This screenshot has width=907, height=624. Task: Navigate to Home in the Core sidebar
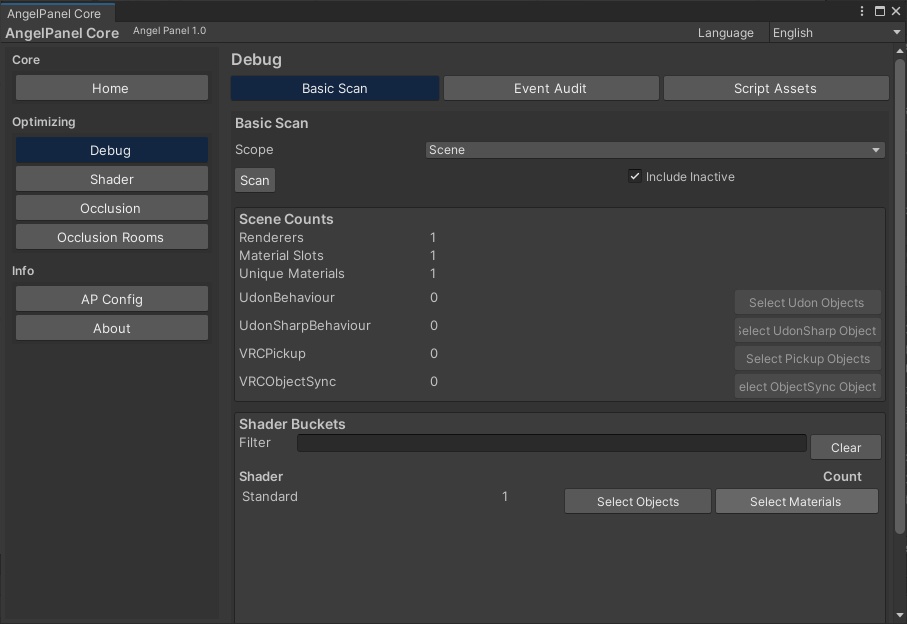coord(111,88)
